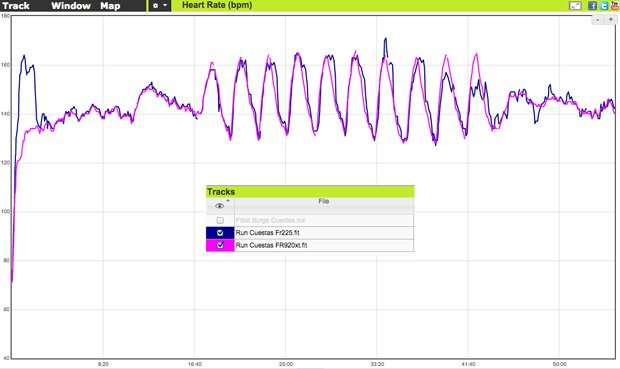Open the Facebook share icon

(x=592, y=6)
